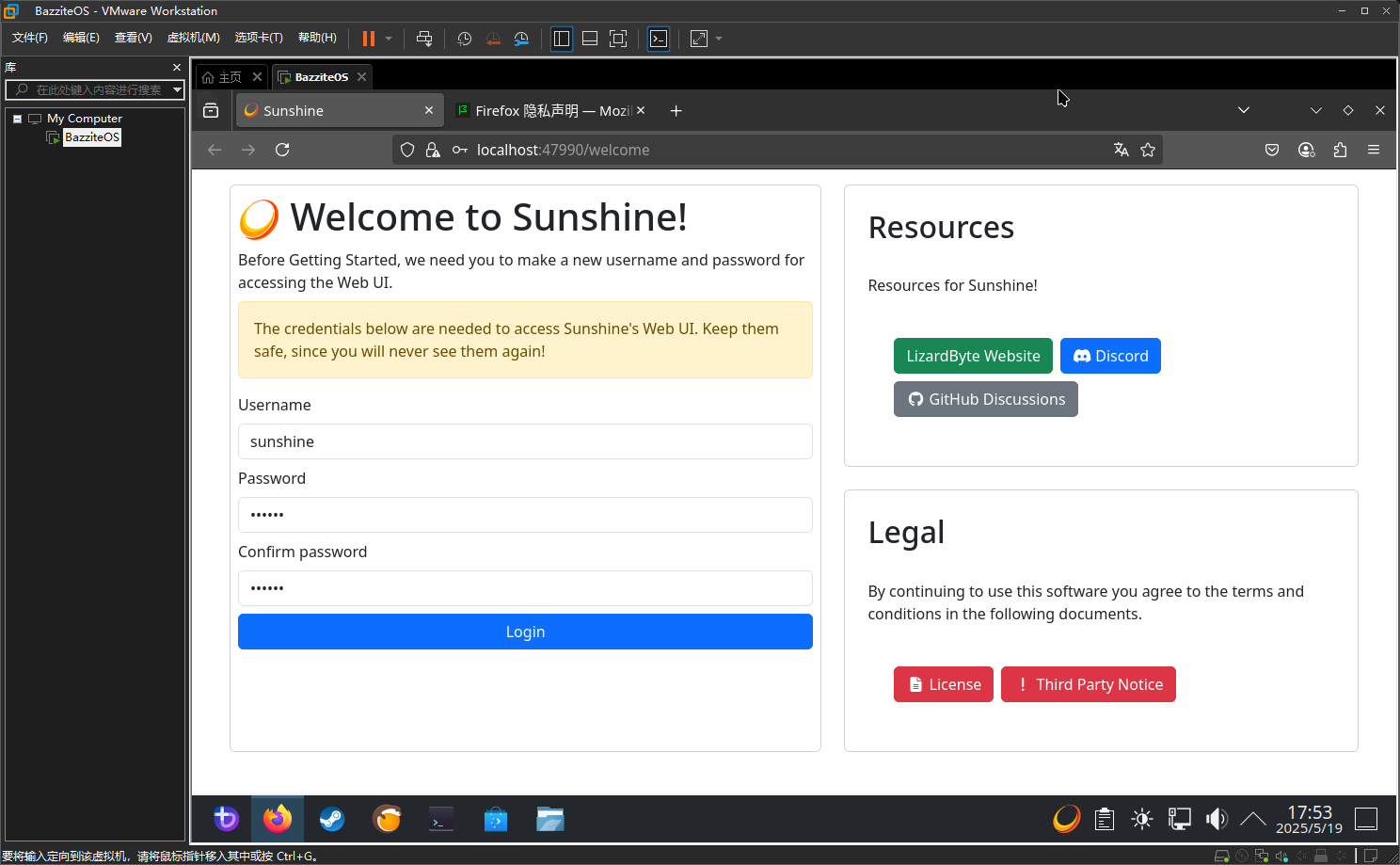Bookmark this page with the star
The width and height of the screenshot is (1400, 865).
pyautogui.click(x=1148, y=150)
